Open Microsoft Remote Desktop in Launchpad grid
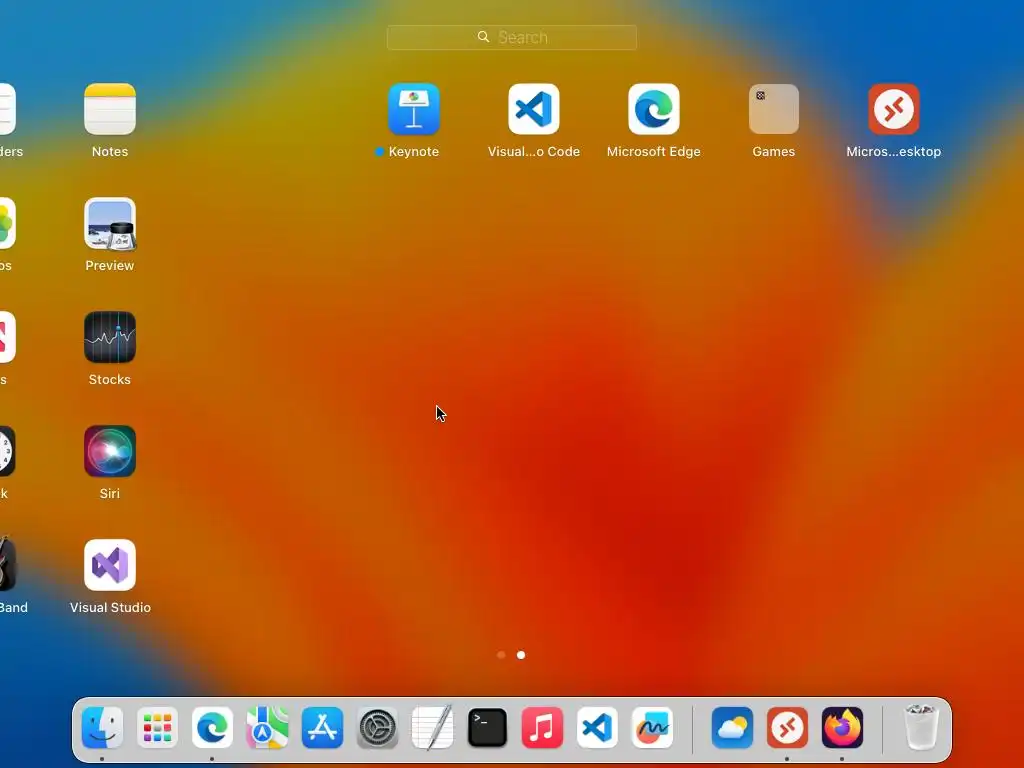 pyautogui.click(x=894, y=109)
